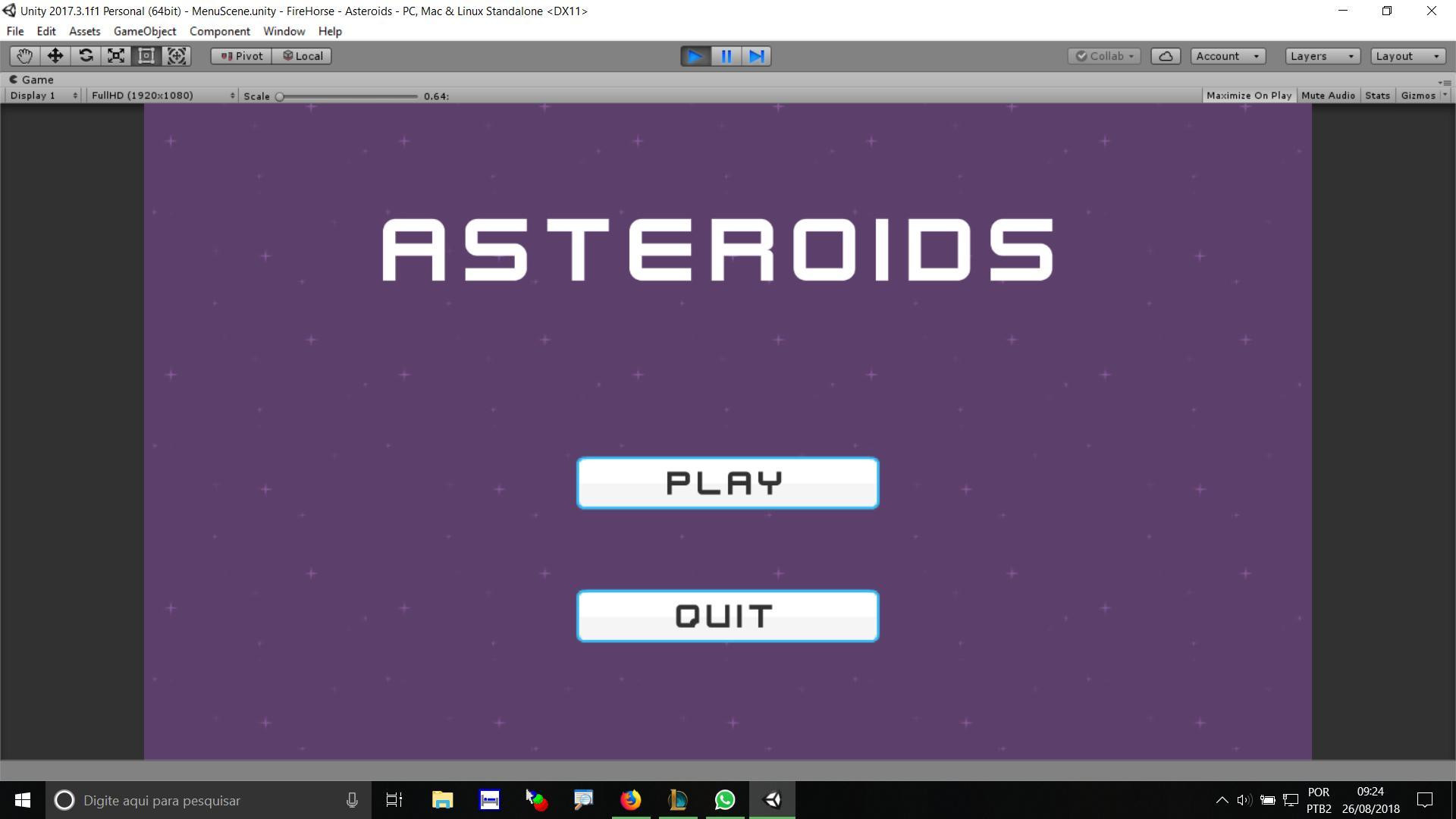Open the Game tab options menu icon

click(1444, 82)
